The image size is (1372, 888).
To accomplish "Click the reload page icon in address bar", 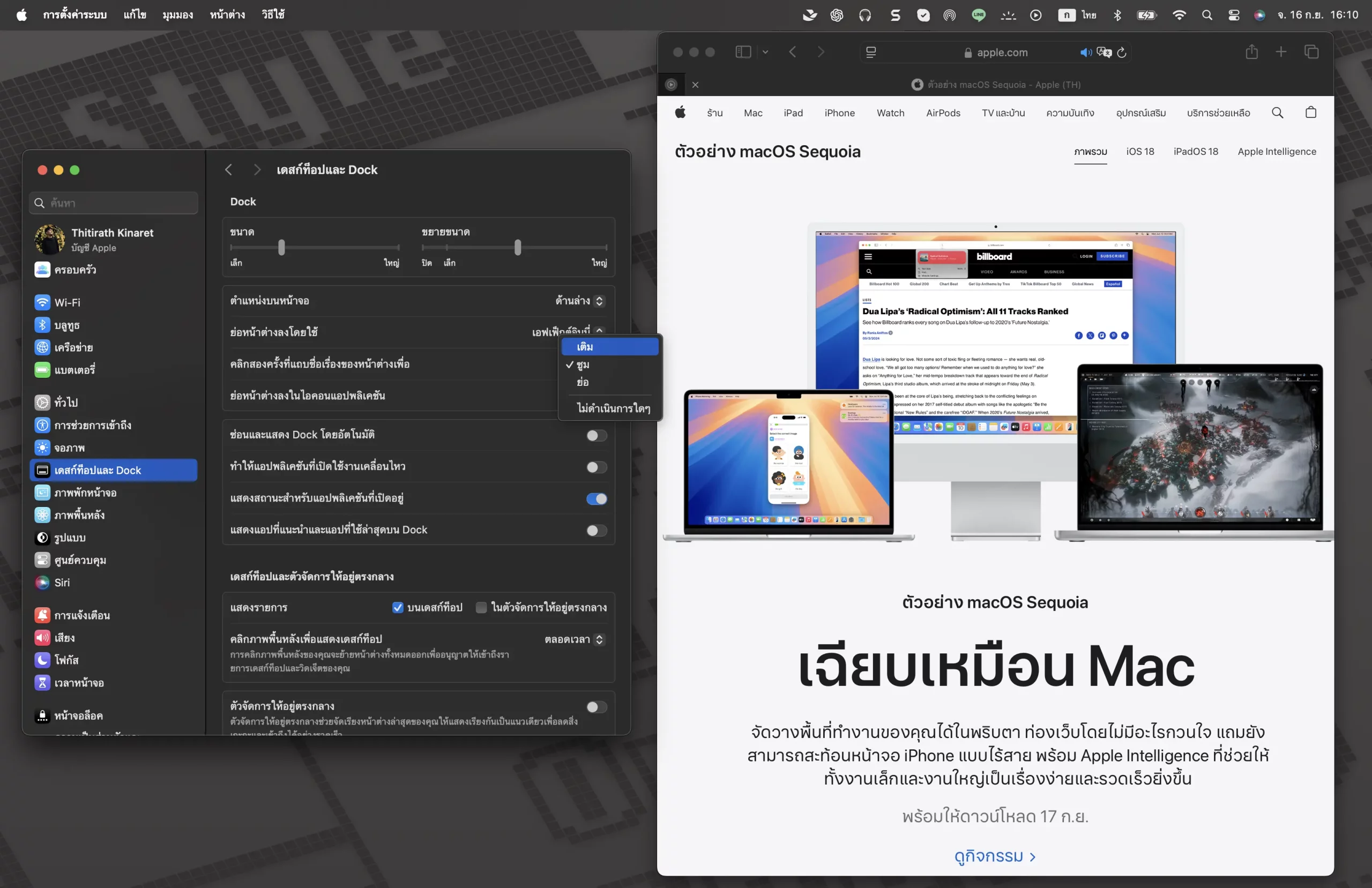I will coord(1122,53).
